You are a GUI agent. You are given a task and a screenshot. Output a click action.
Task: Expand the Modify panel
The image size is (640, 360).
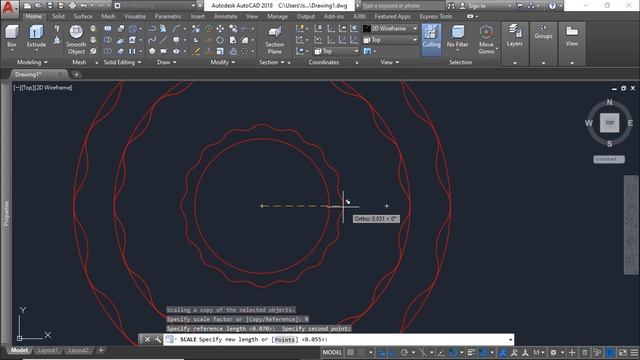pos(222,62)
